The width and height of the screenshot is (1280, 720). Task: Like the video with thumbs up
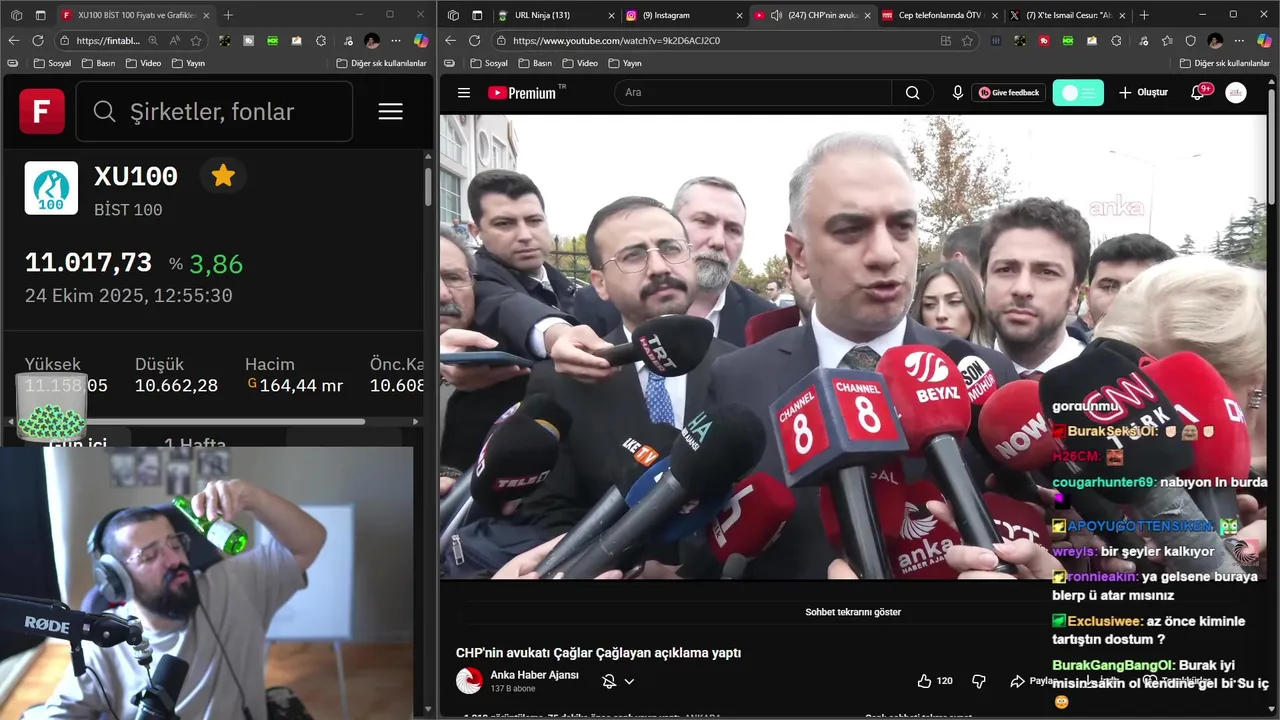point(934,681)
